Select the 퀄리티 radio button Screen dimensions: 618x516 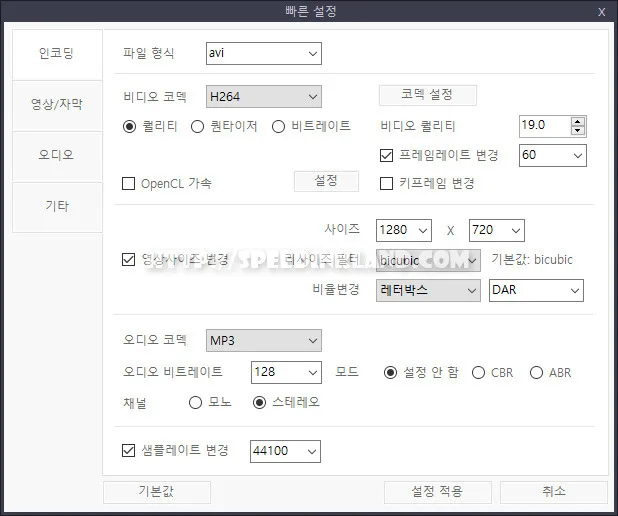[x=129, y=127]
